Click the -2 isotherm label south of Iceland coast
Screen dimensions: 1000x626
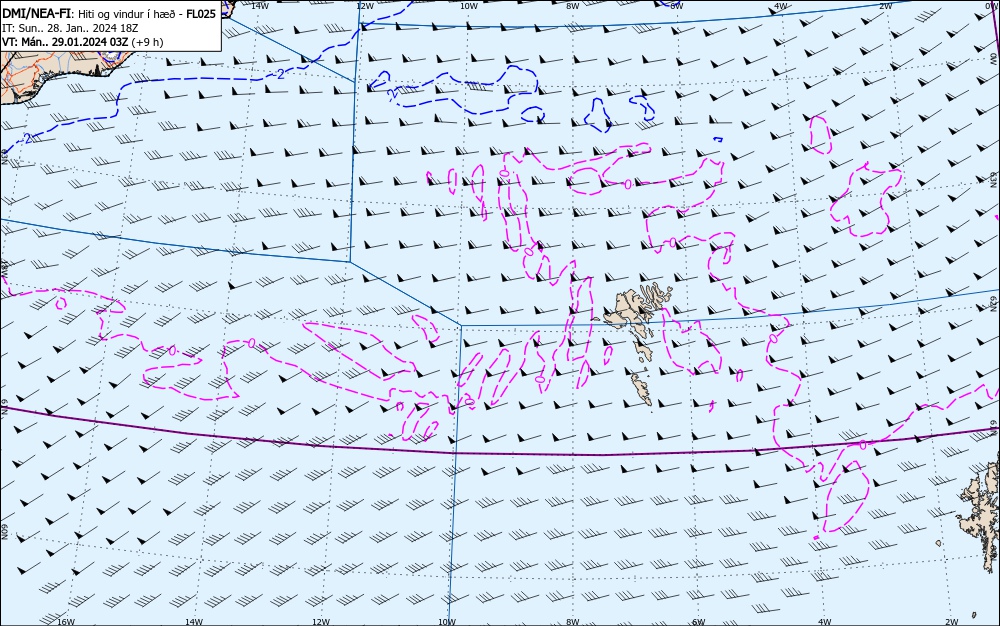click(x=280, y=74)
